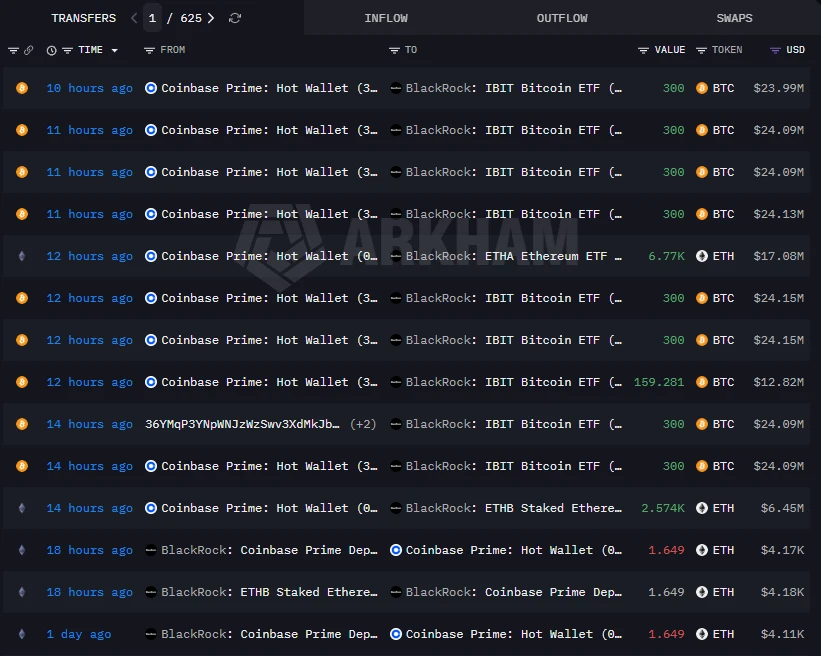Open Coinbase Prime sender on $23.99M row
The image size is (821, 656).
(x=269, y=88)
